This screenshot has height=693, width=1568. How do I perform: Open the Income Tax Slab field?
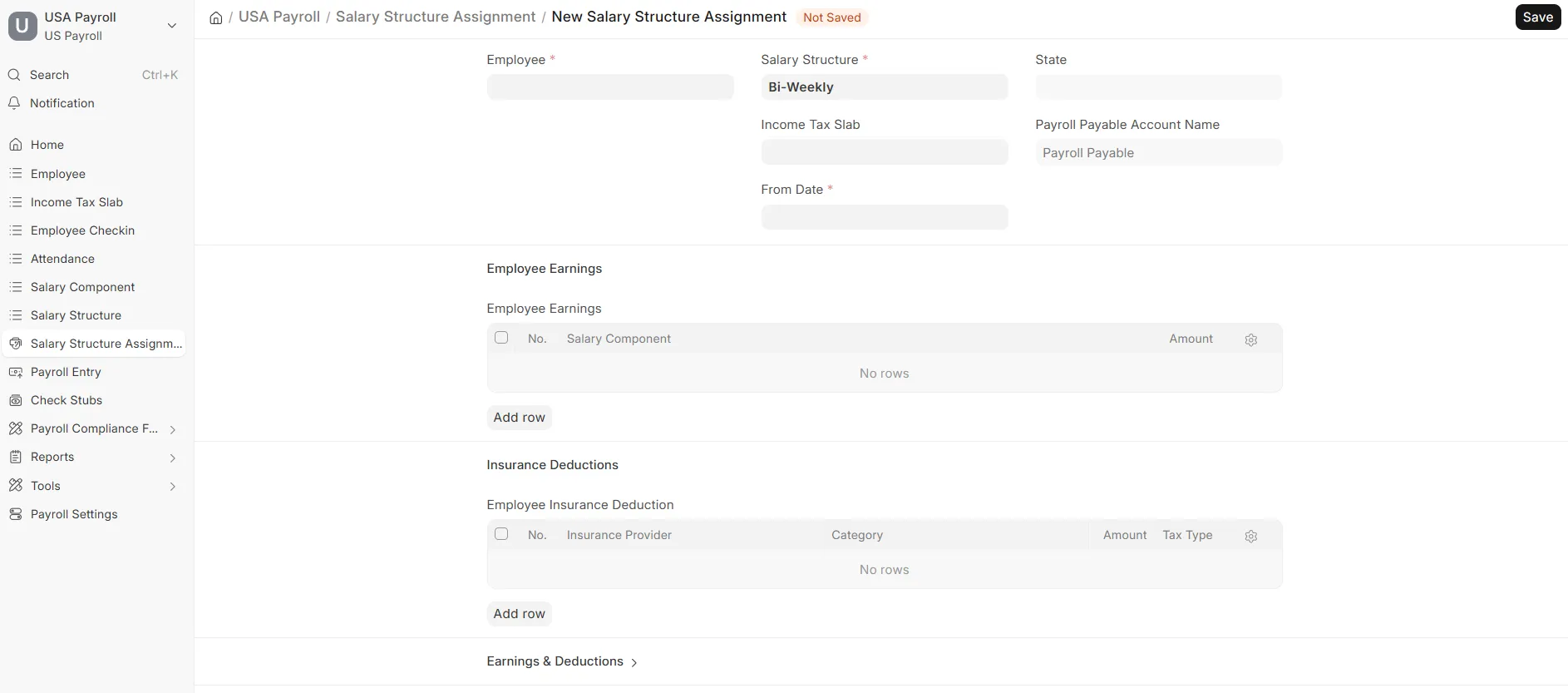(885, 152)
